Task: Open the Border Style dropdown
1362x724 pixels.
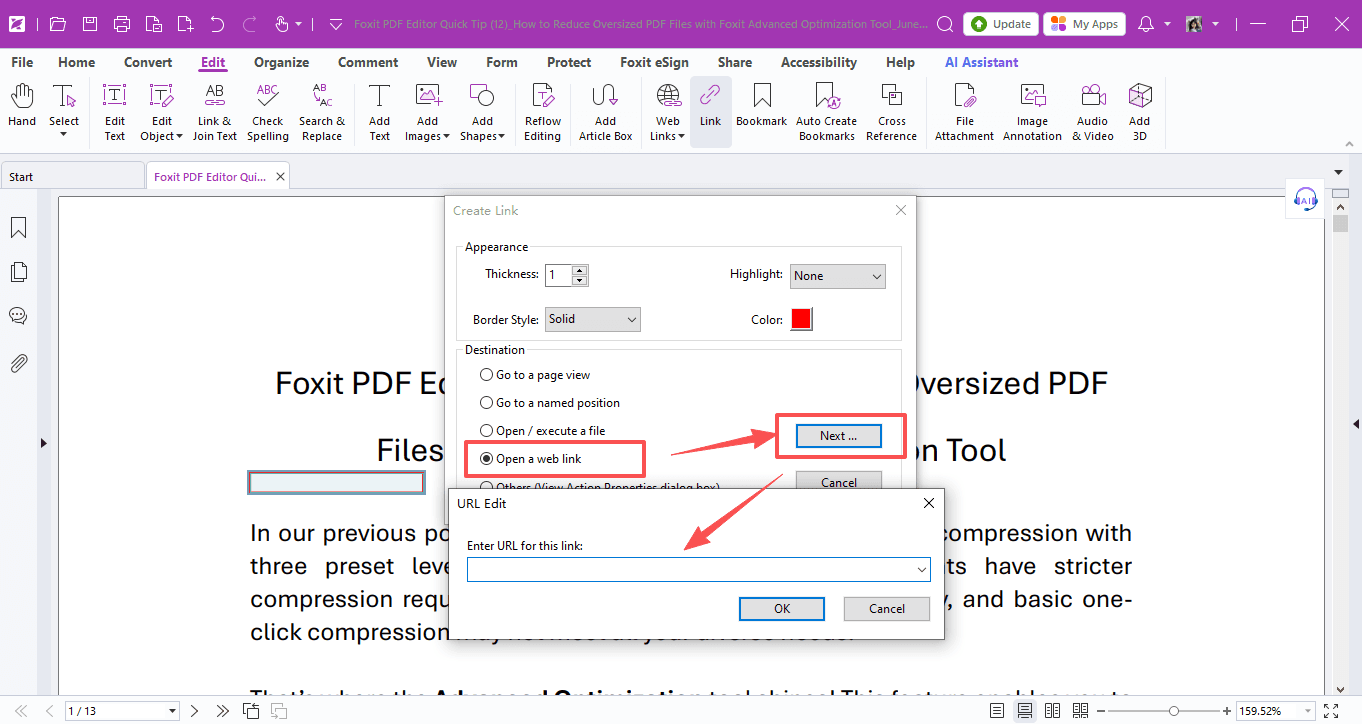Action: pyautogui.click(x=593, y=319)
